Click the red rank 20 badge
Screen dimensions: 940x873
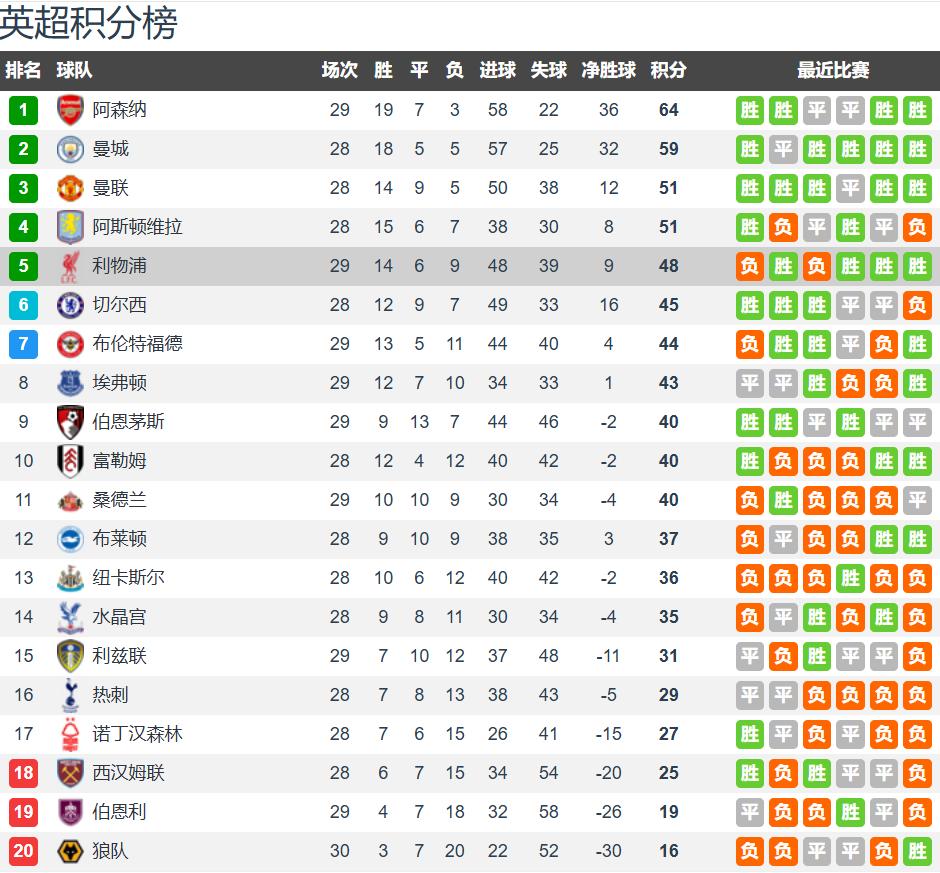[23, 851]
